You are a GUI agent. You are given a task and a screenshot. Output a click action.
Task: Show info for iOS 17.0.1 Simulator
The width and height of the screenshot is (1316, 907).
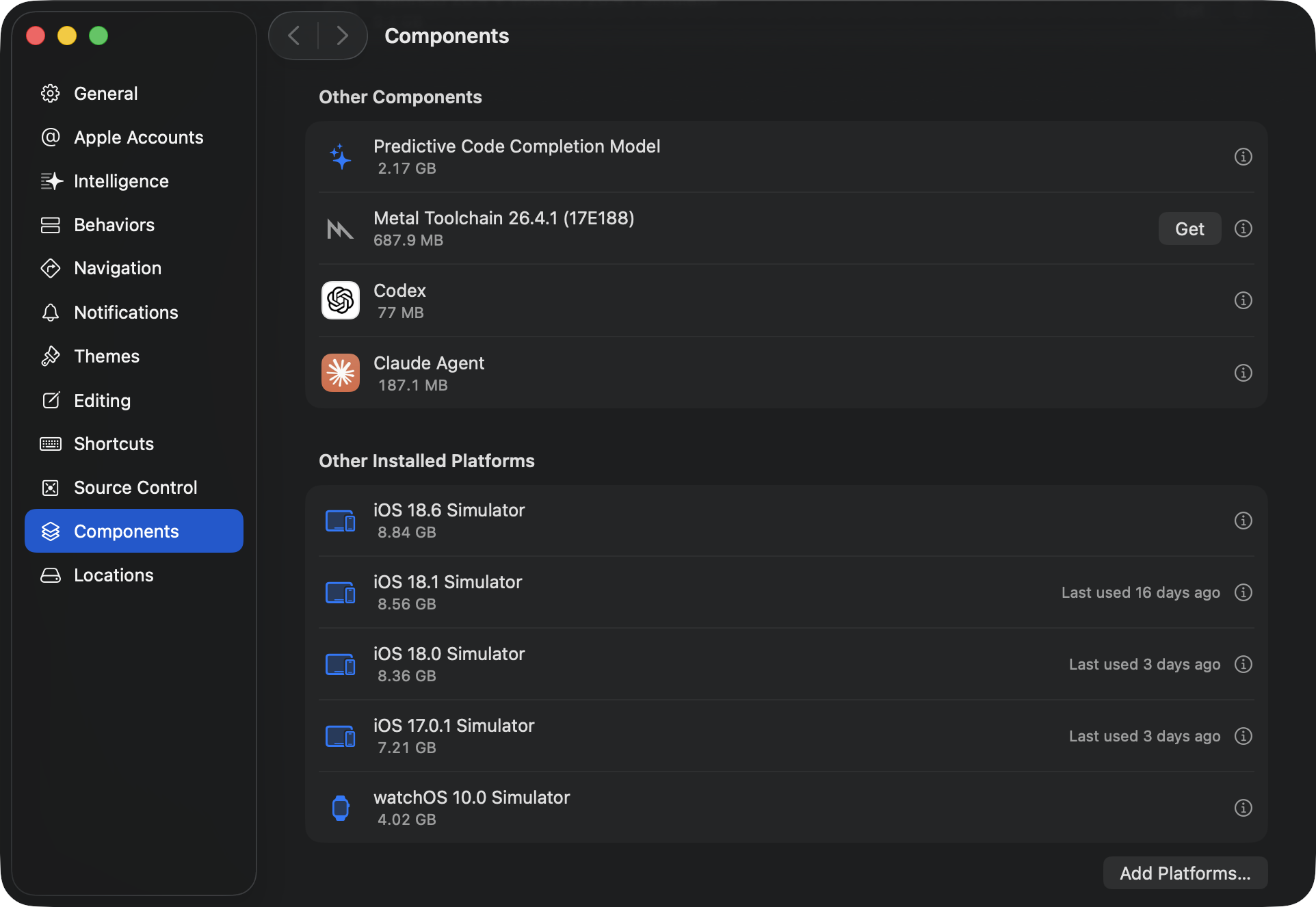[1243, 736]
